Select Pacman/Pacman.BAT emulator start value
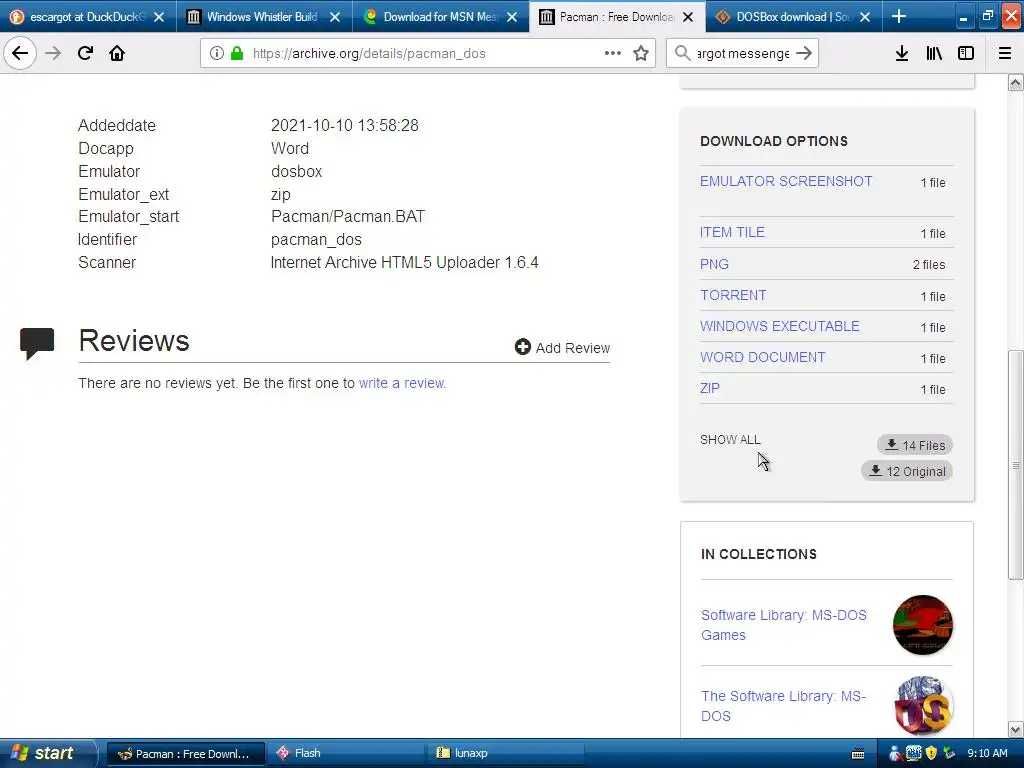Screen dimensions: 1024x768 pos(348,216)
